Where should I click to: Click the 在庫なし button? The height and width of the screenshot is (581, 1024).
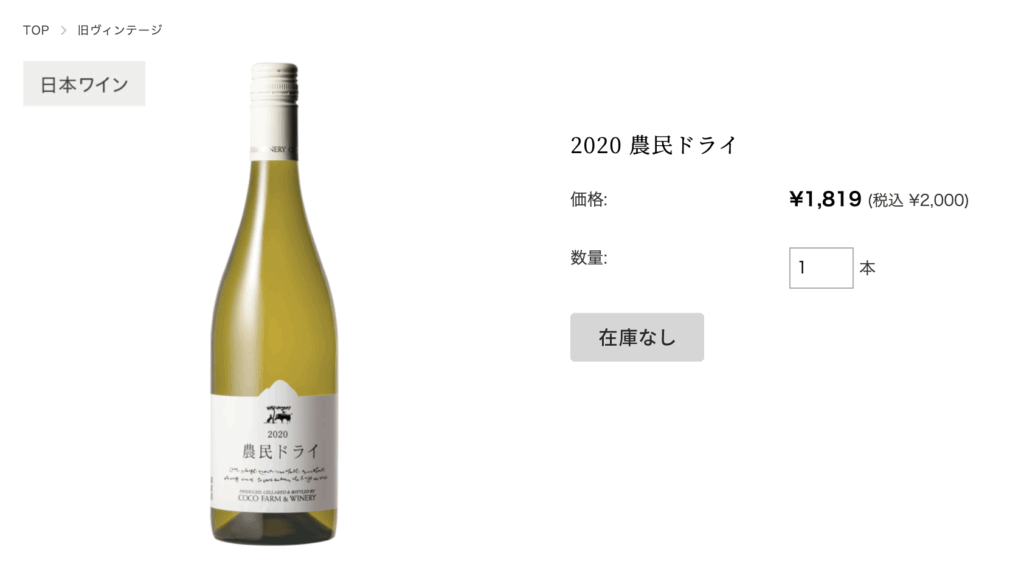click(x=637, y=338)
